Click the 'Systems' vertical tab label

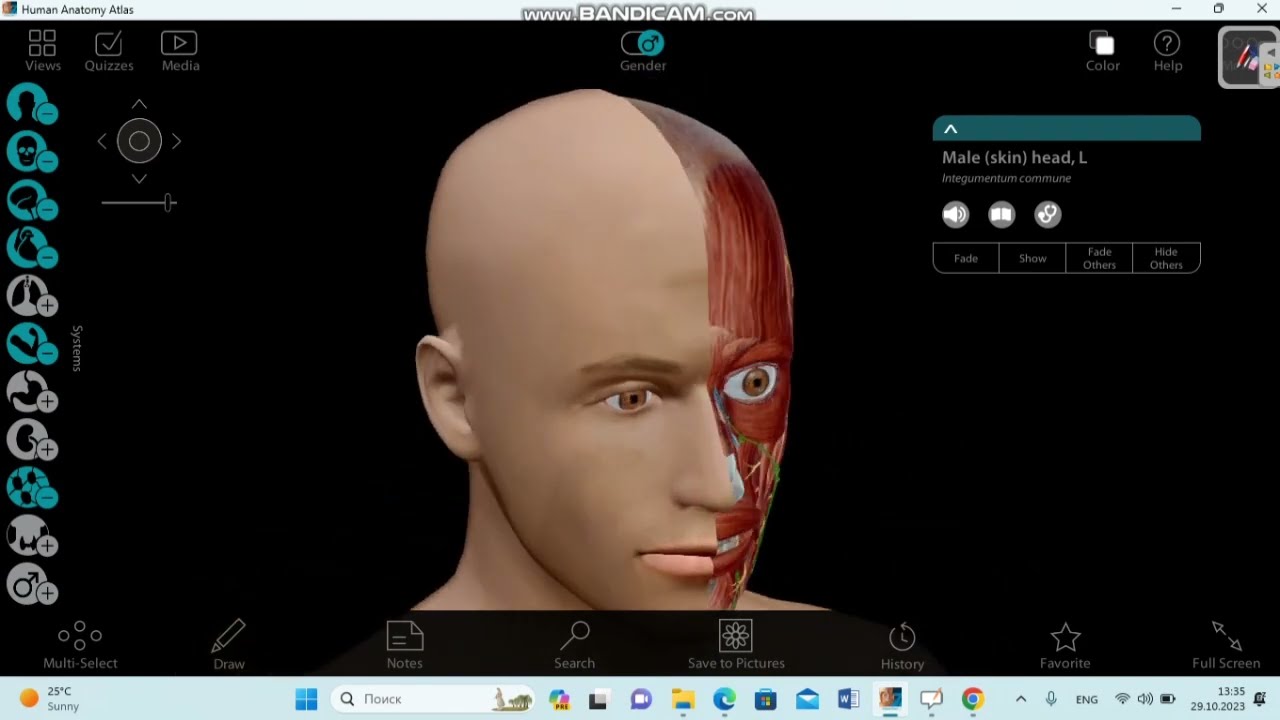point(77,348)
